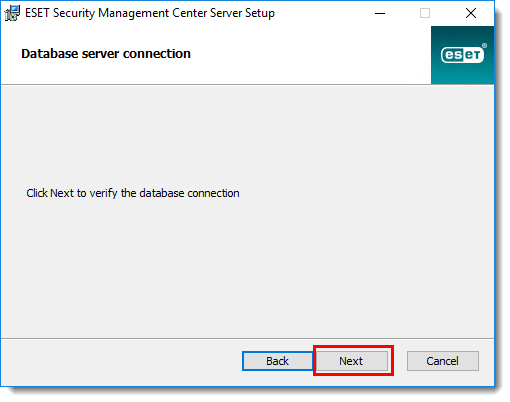Go to the previous step with Back
Screen dimensions: 510x402
[x=277, y=361]
